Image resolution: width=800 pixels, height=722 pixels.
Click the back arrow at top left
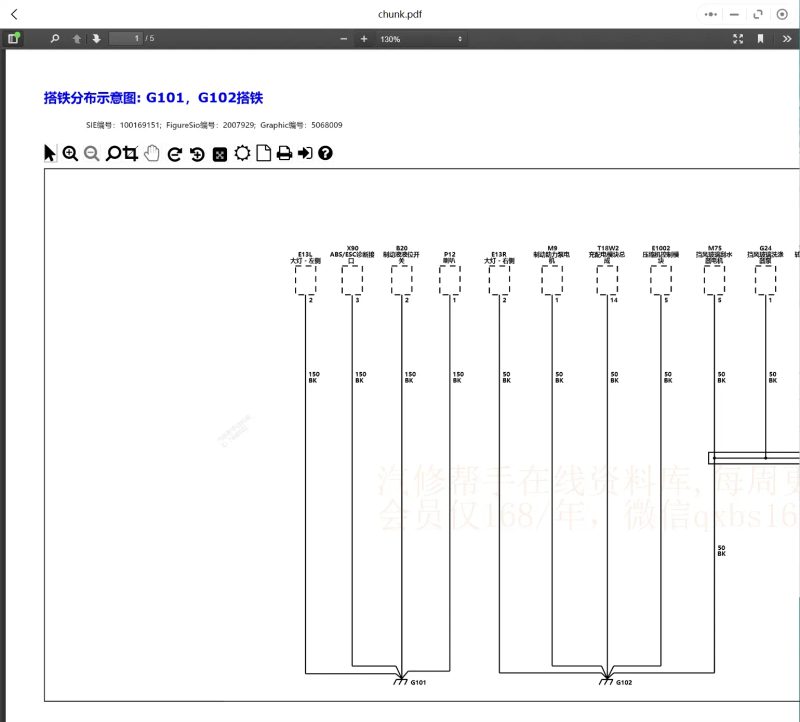click(x=14, y=14)
